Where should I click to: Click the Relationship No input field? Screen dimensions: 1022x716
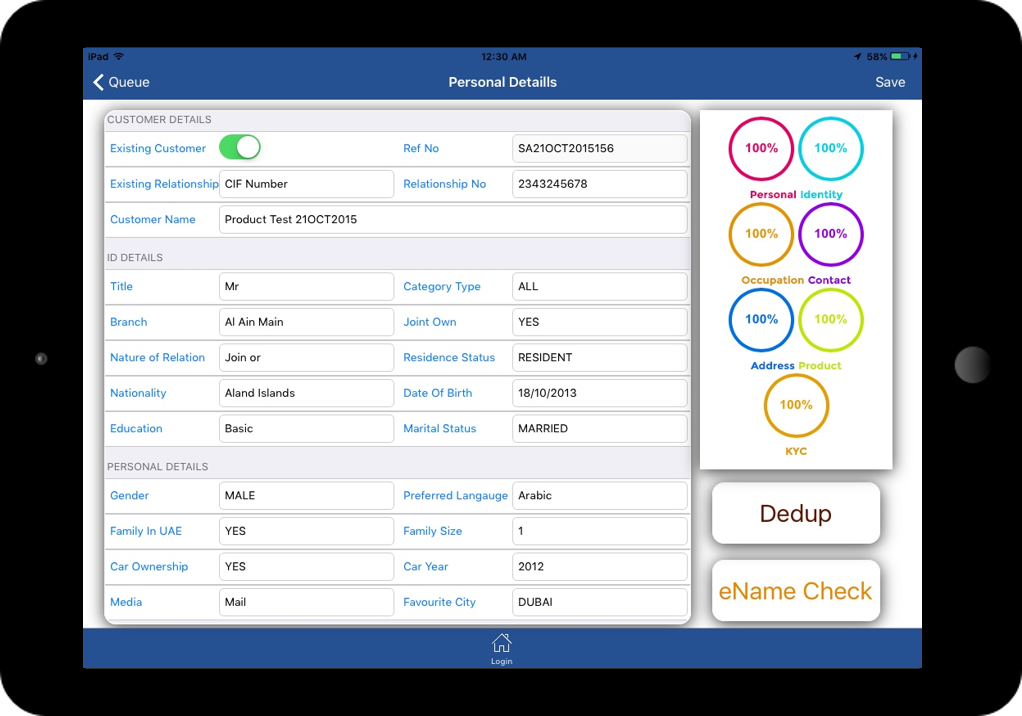pos(599,184)
